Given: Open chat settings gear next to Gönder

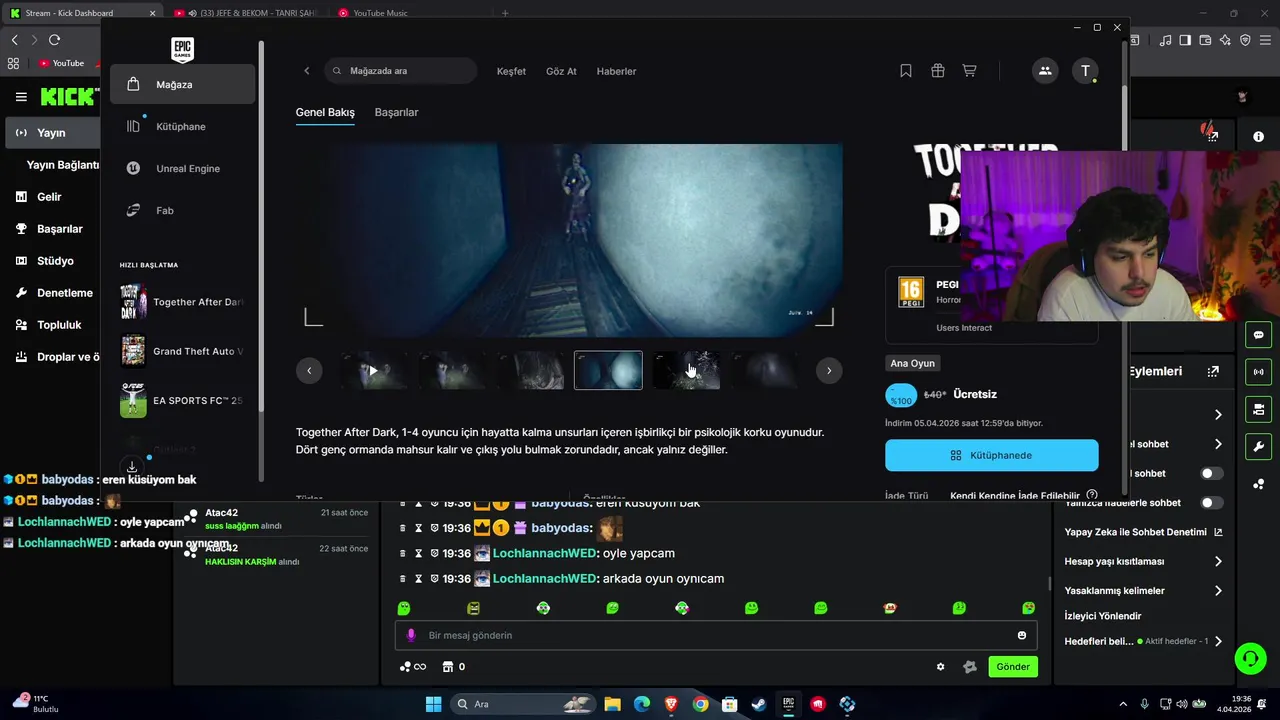Looking at the screenshot, I should pos(940,667).
